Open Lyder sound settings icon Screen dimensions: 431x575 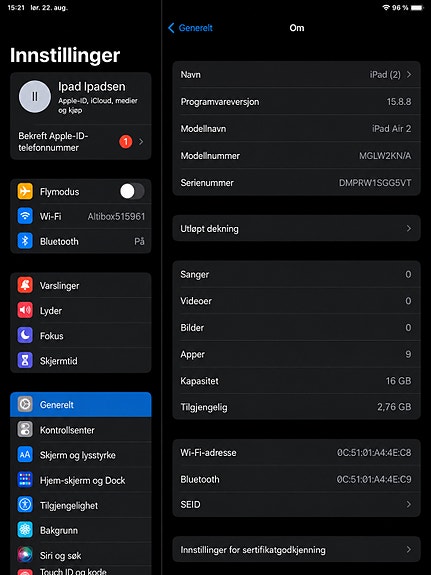pos(25,310)
